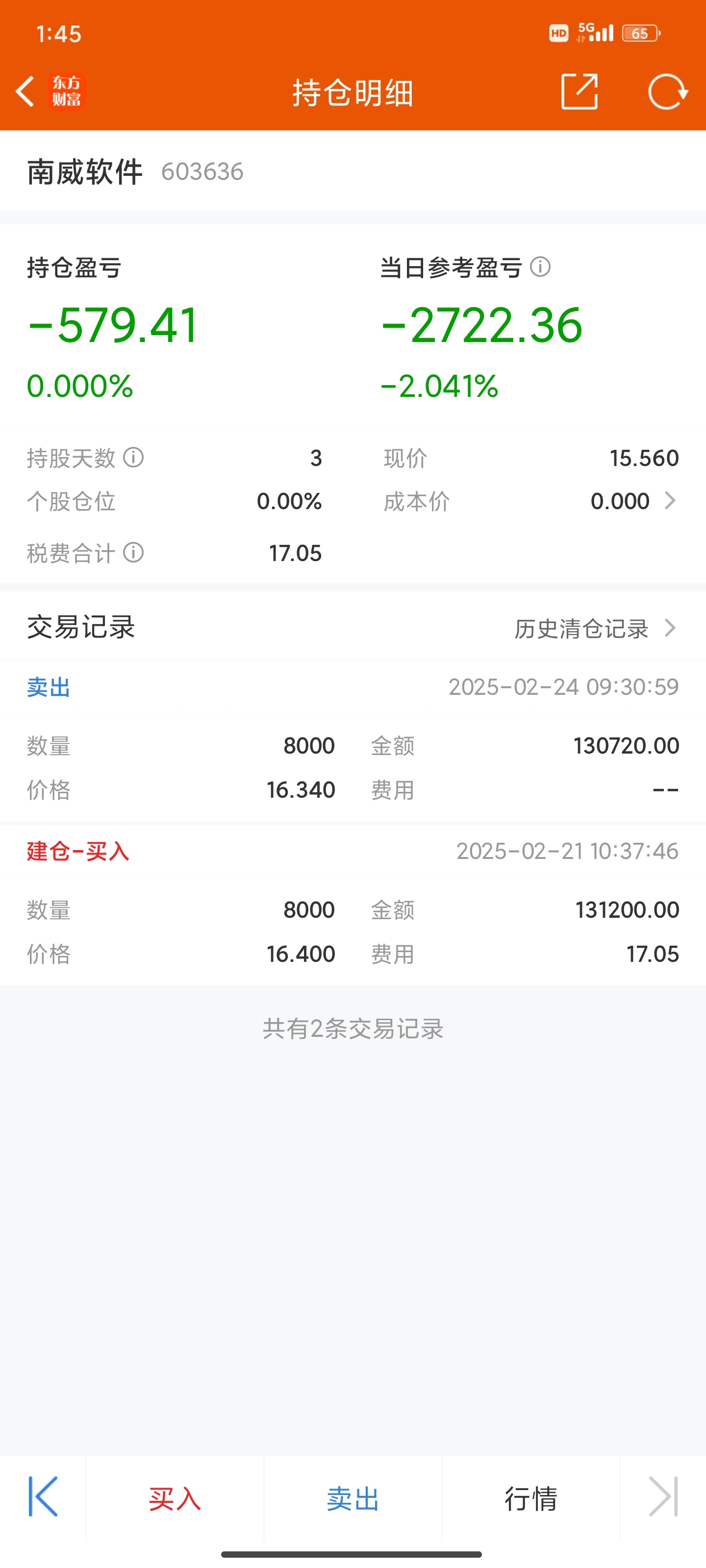The height and width of the screenshot is (1568, 706).
Task: Jump to first holding arrow icon
Action: pos(43,1496)
